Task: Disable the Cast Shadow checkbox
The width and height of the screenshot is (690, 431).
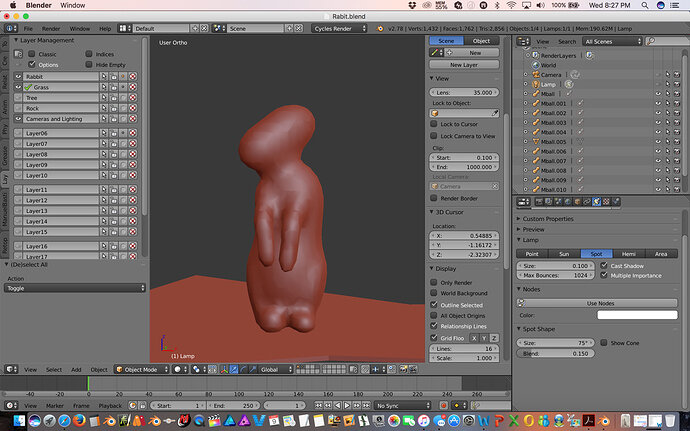Action: pos(604,265)
